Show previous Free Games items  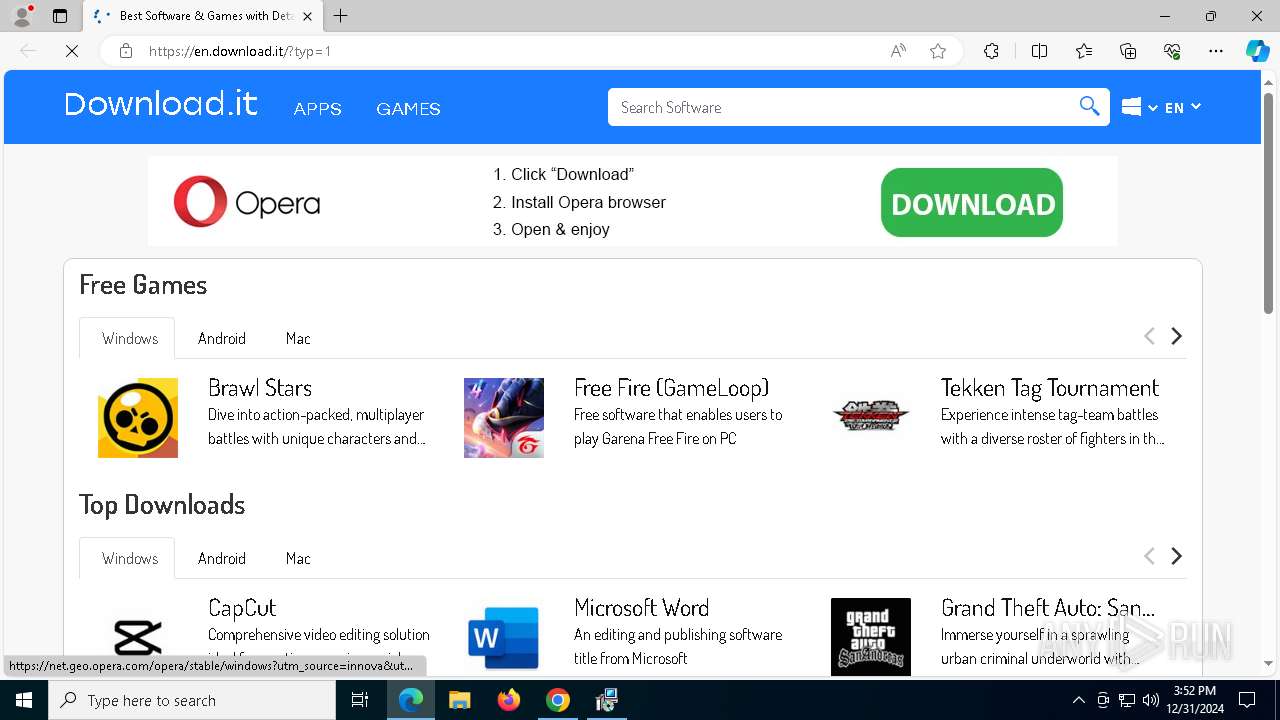click(x=1149, y=336)
